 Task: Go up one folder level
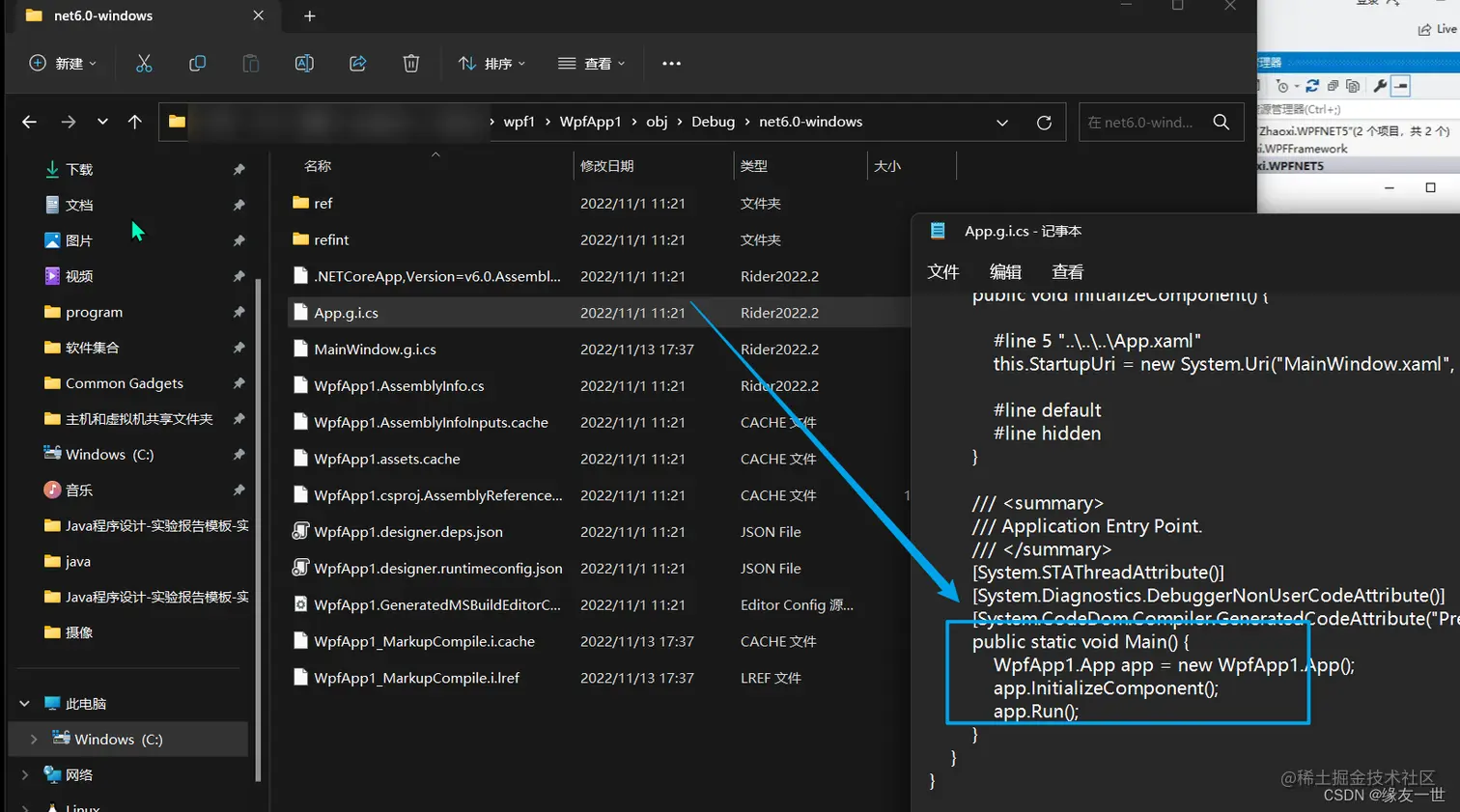pyautogui.click(x=134, y=122)
